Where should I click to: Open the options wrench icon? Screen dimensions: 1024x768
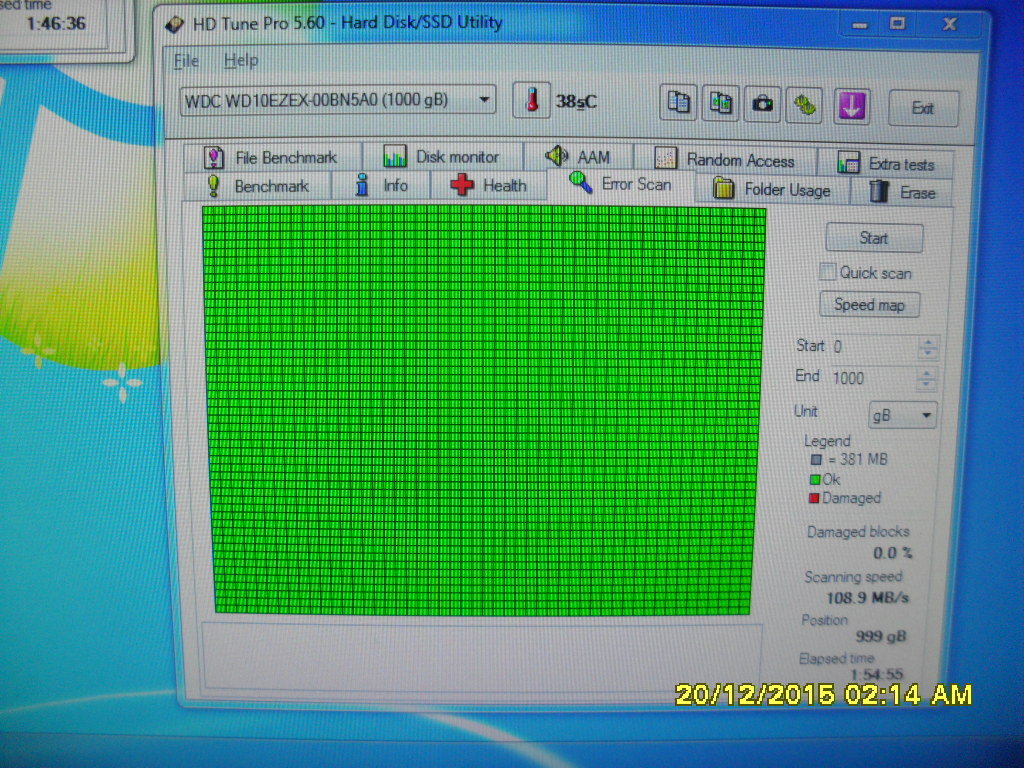point(805,104)
